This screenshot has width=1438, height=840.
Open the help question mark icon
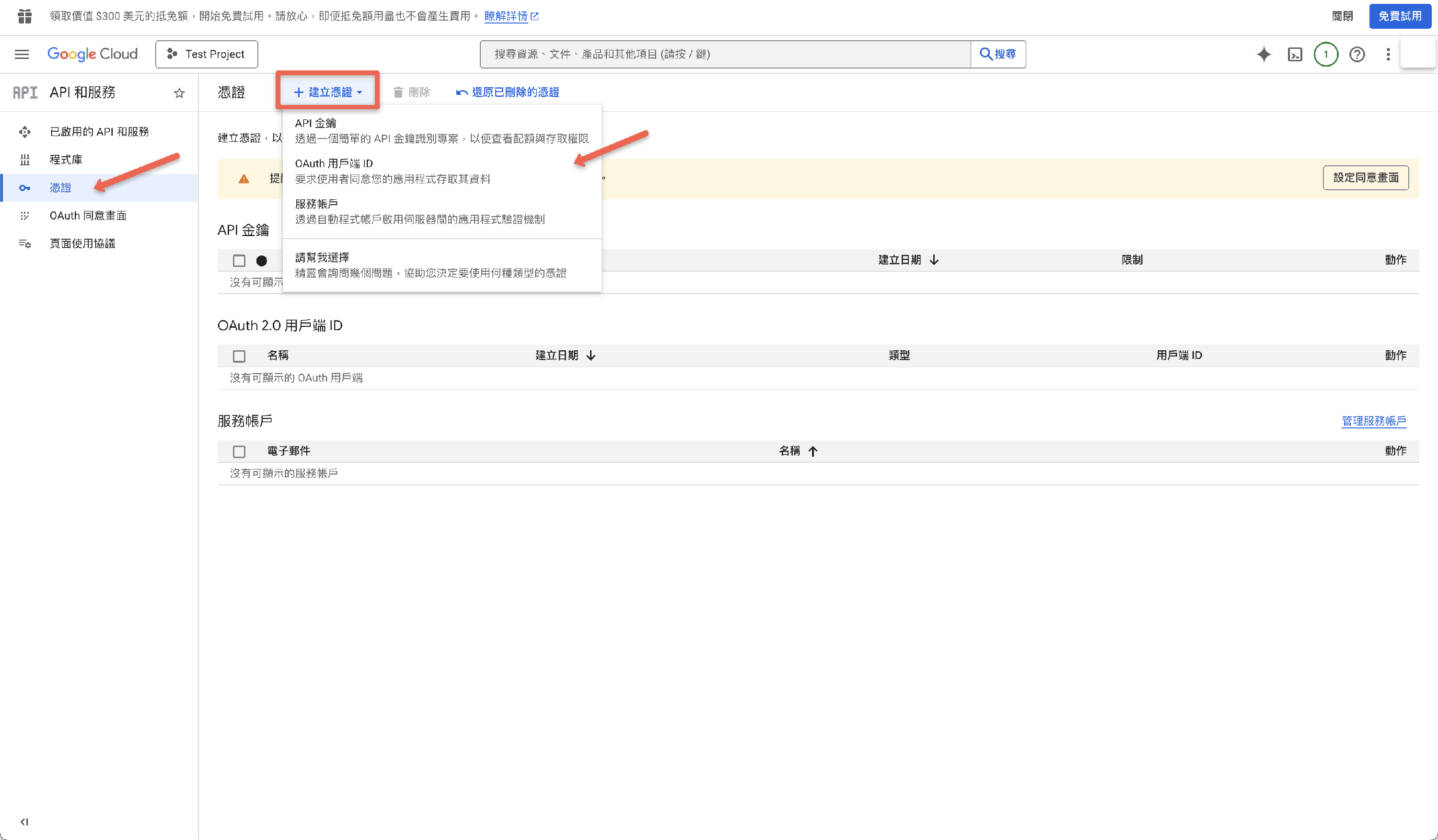coord(1357,54)
